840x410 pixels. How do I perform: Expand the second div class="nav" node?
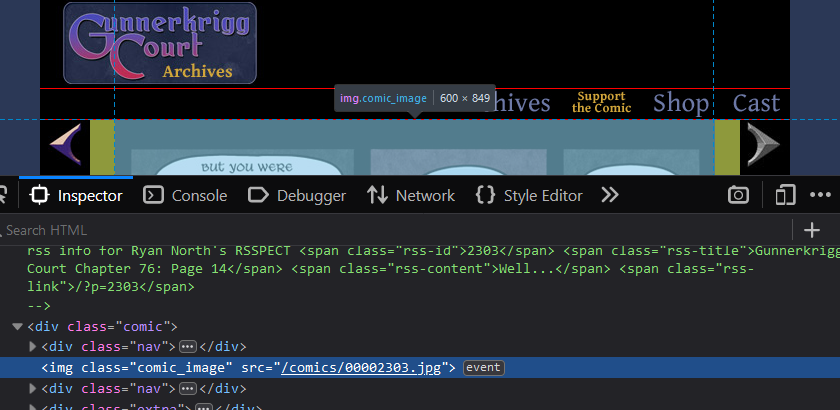click(x=32, y=388)
